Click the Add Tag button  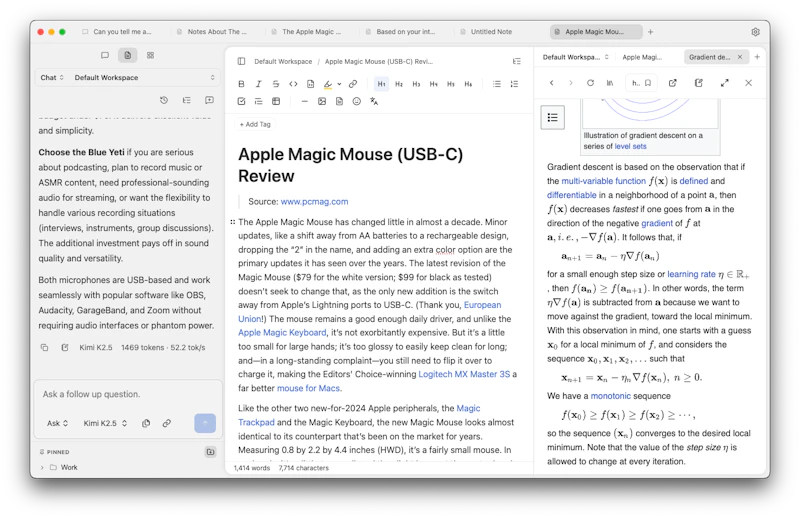click(x=255, y=124)
